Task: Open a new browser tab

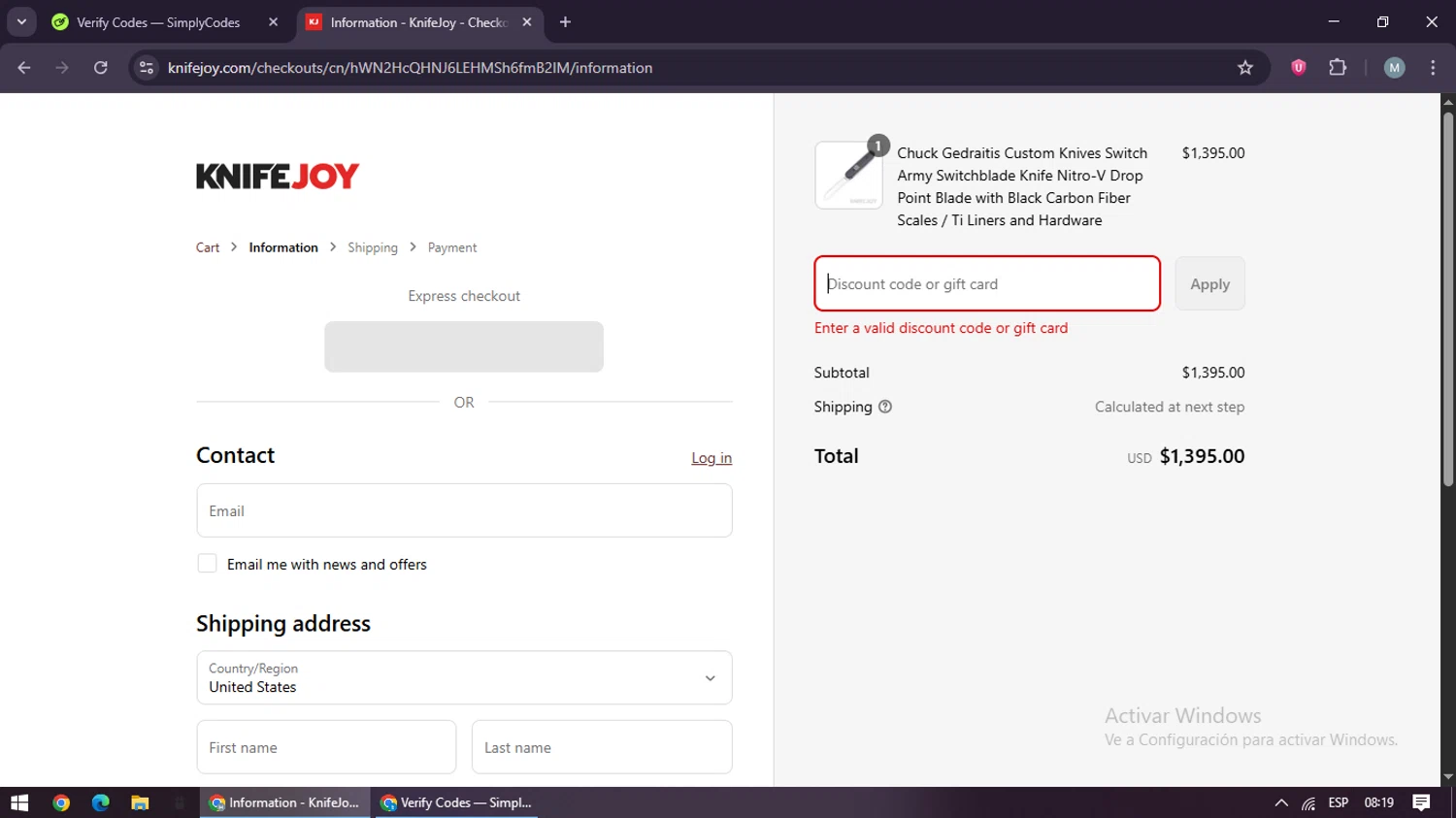Action: click(565, 22)
